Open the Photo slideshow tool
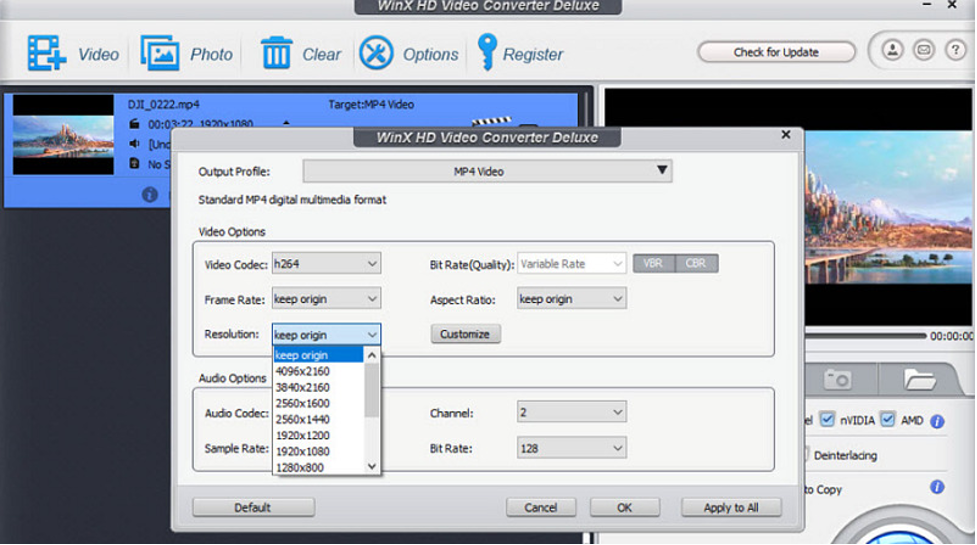This screenshot has width=977, height=545. [160, 54]
